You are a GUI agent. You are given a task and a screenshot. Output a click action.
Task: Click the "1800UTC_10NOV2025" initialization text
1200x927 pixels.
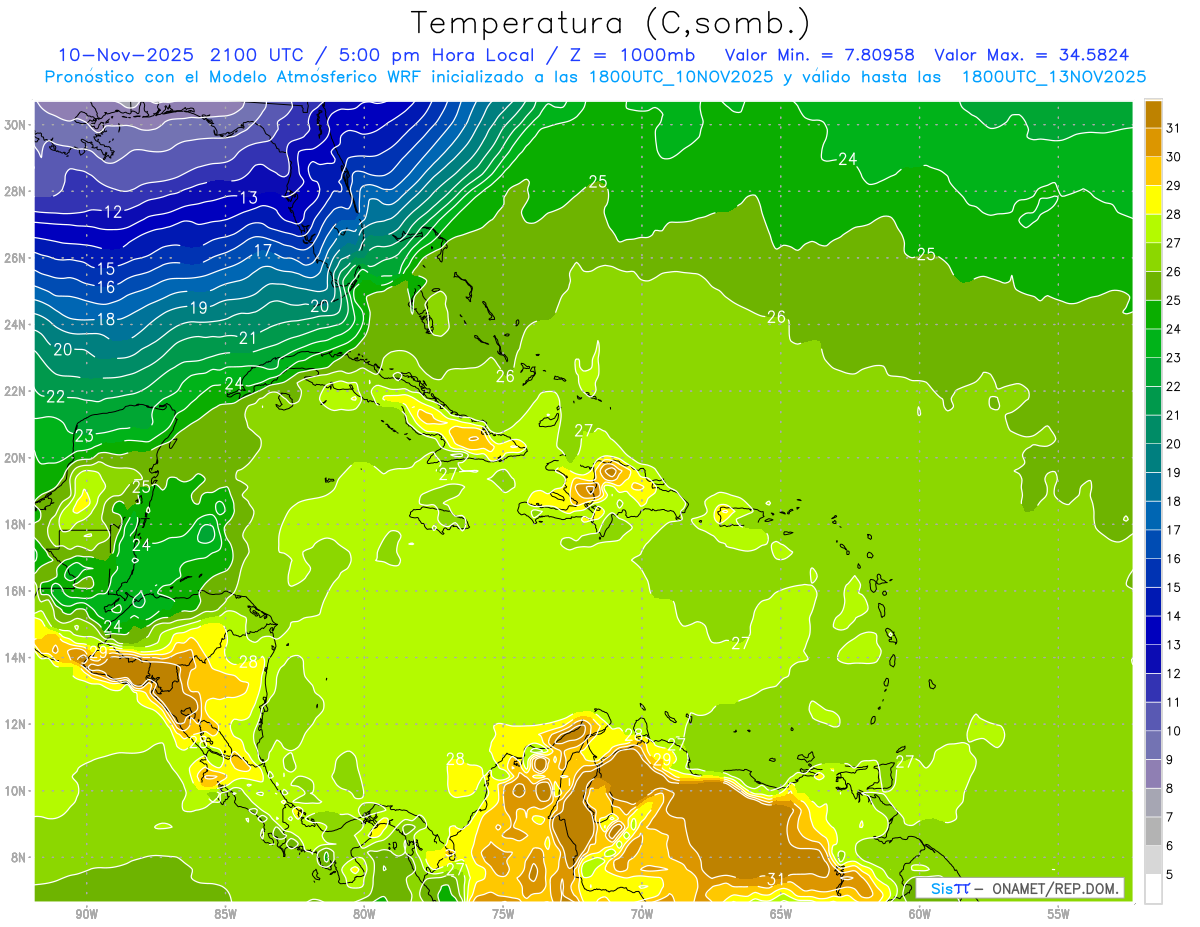[x=682, y=77]
